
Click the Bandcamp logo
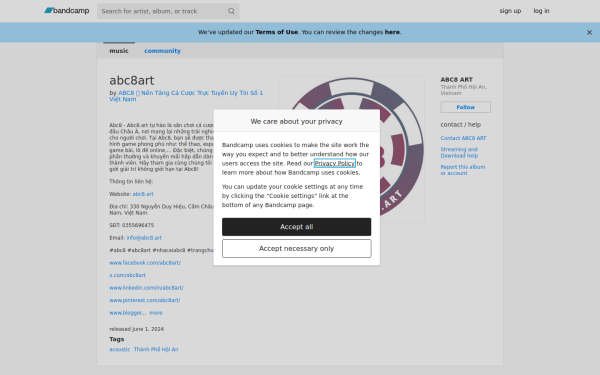click(x=67, y=11)
